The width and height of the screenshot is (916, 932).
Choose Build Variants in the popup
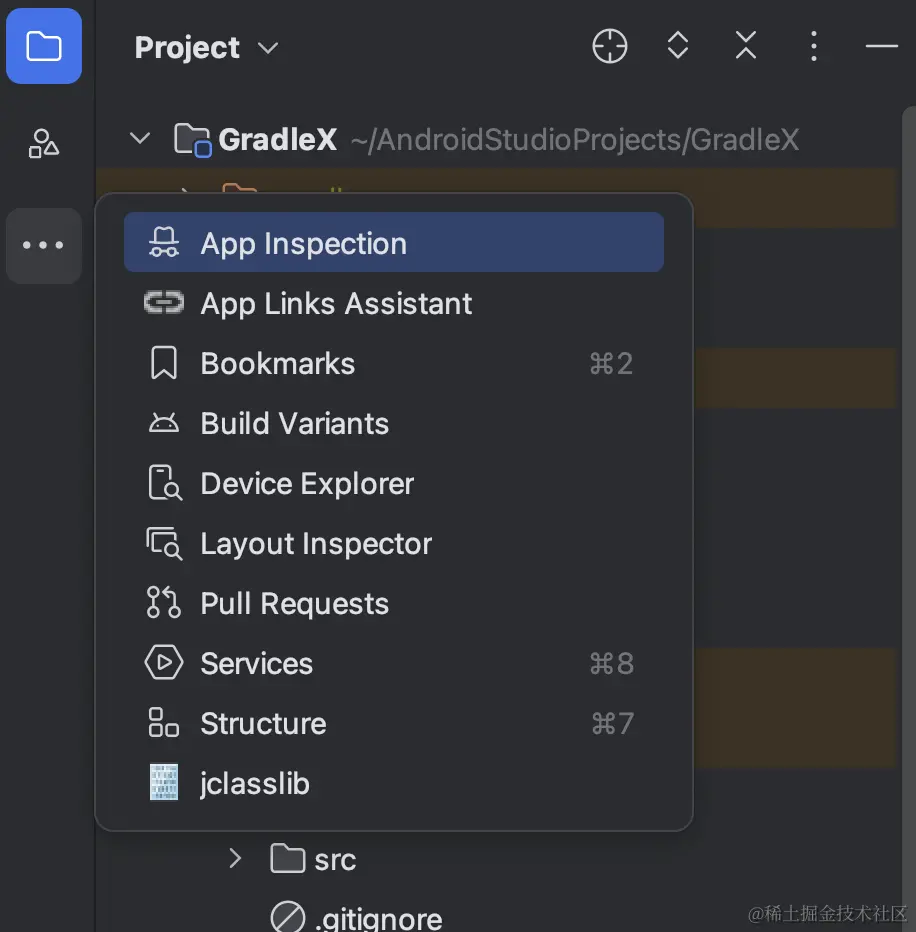coord(294,424)
